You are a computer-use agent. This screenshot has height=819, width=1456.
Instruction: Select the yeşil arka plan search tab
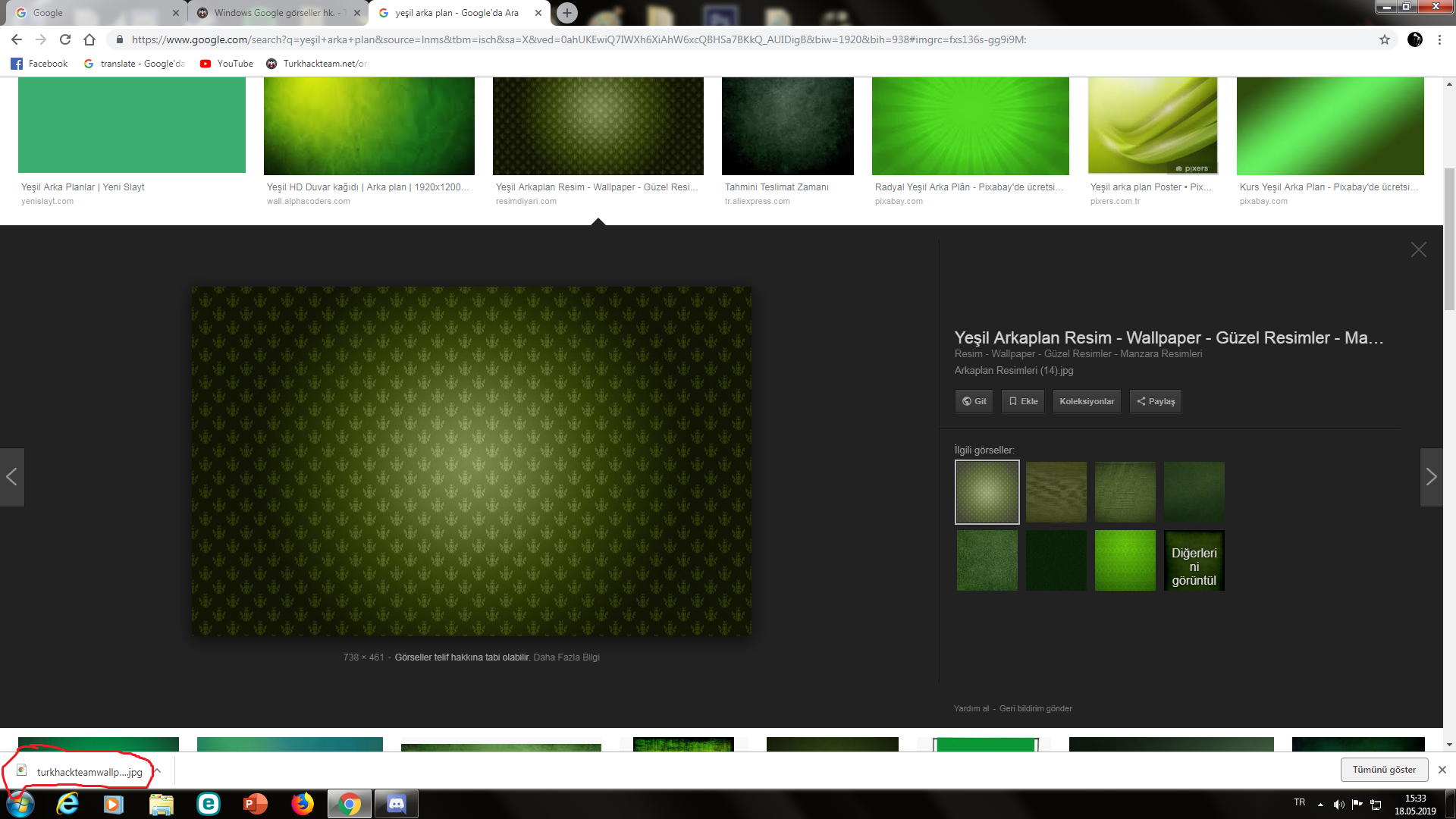click(x=459, y=13)
